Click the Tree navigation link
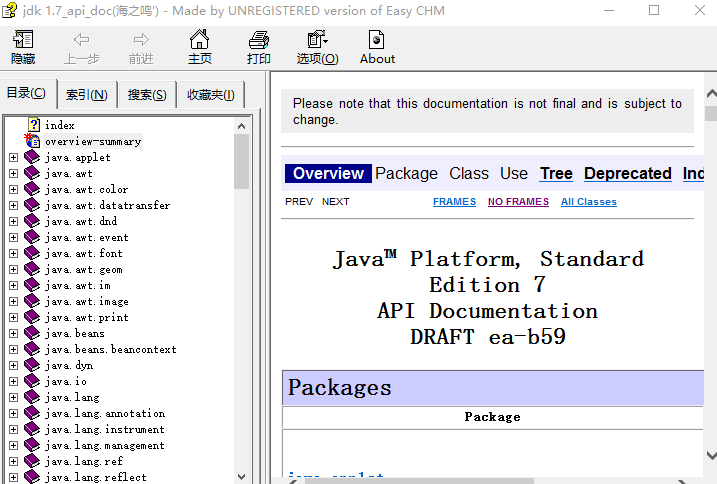The height and width of the screenshot is (484, 717). 556,173
